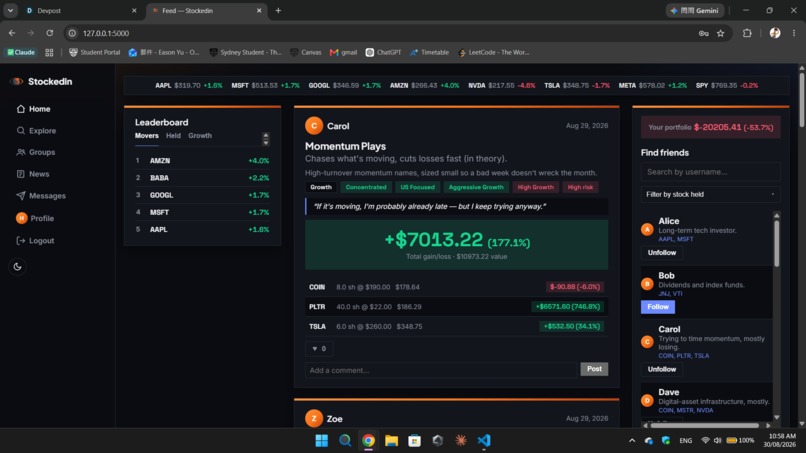Click the TSLA holding row
This screenshot has height=453, width=806.
[456, 327]
